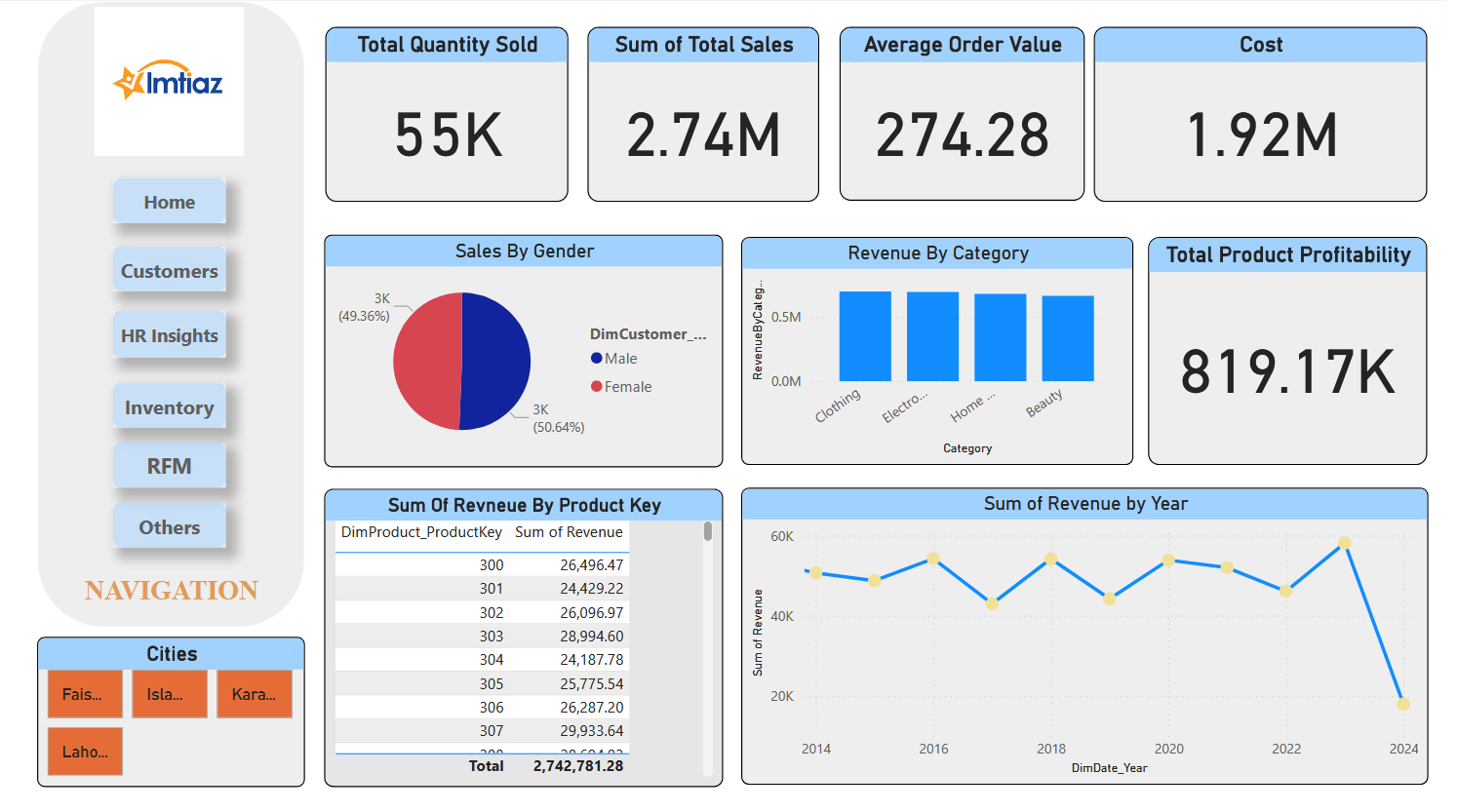
Task: Click the product table vertical scrollbar
Action: [x=708, y=532]
